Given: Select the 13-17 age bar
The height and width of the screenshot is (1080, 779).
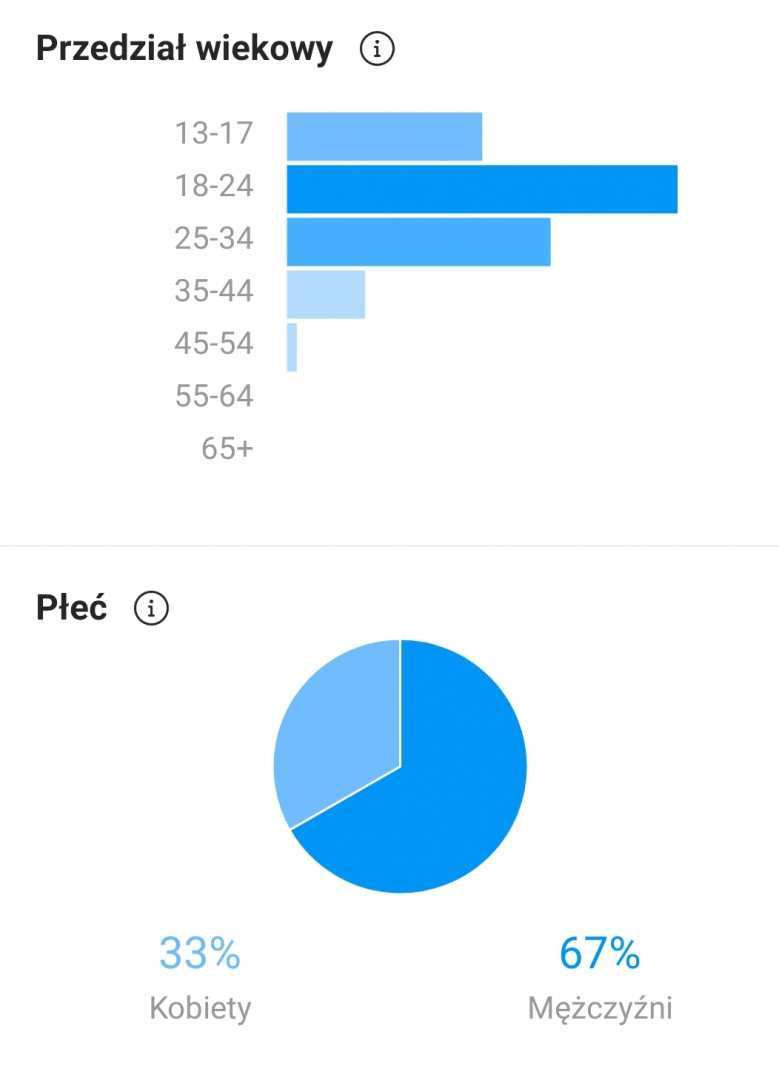Looking at the screenshot, I should 384,136.
